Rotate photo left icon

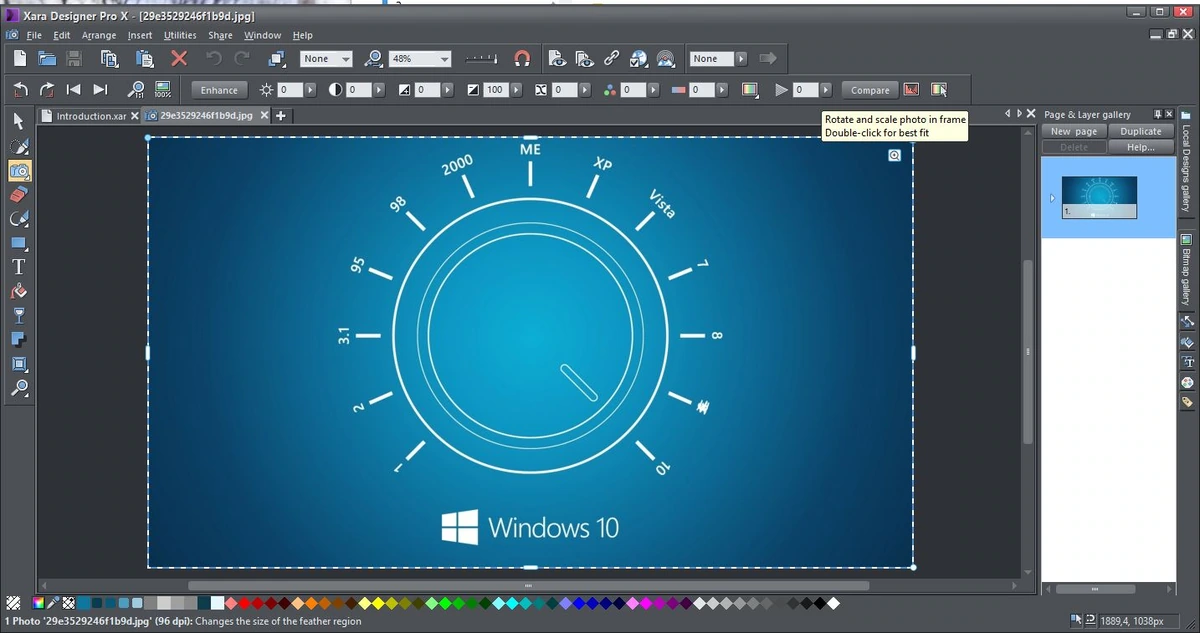[x=20, y=89]
